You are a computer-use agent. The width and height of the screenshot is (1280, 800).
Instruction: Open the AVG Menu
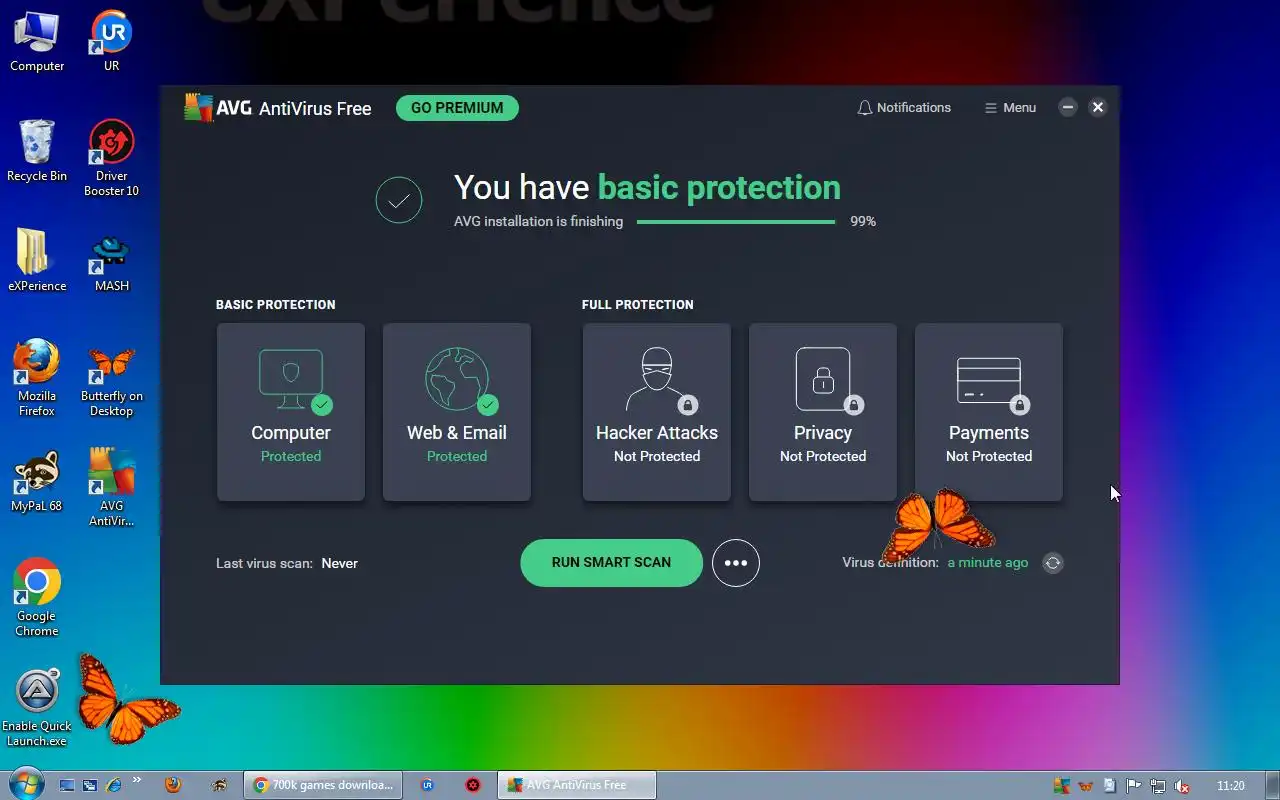click(1010, 108)
